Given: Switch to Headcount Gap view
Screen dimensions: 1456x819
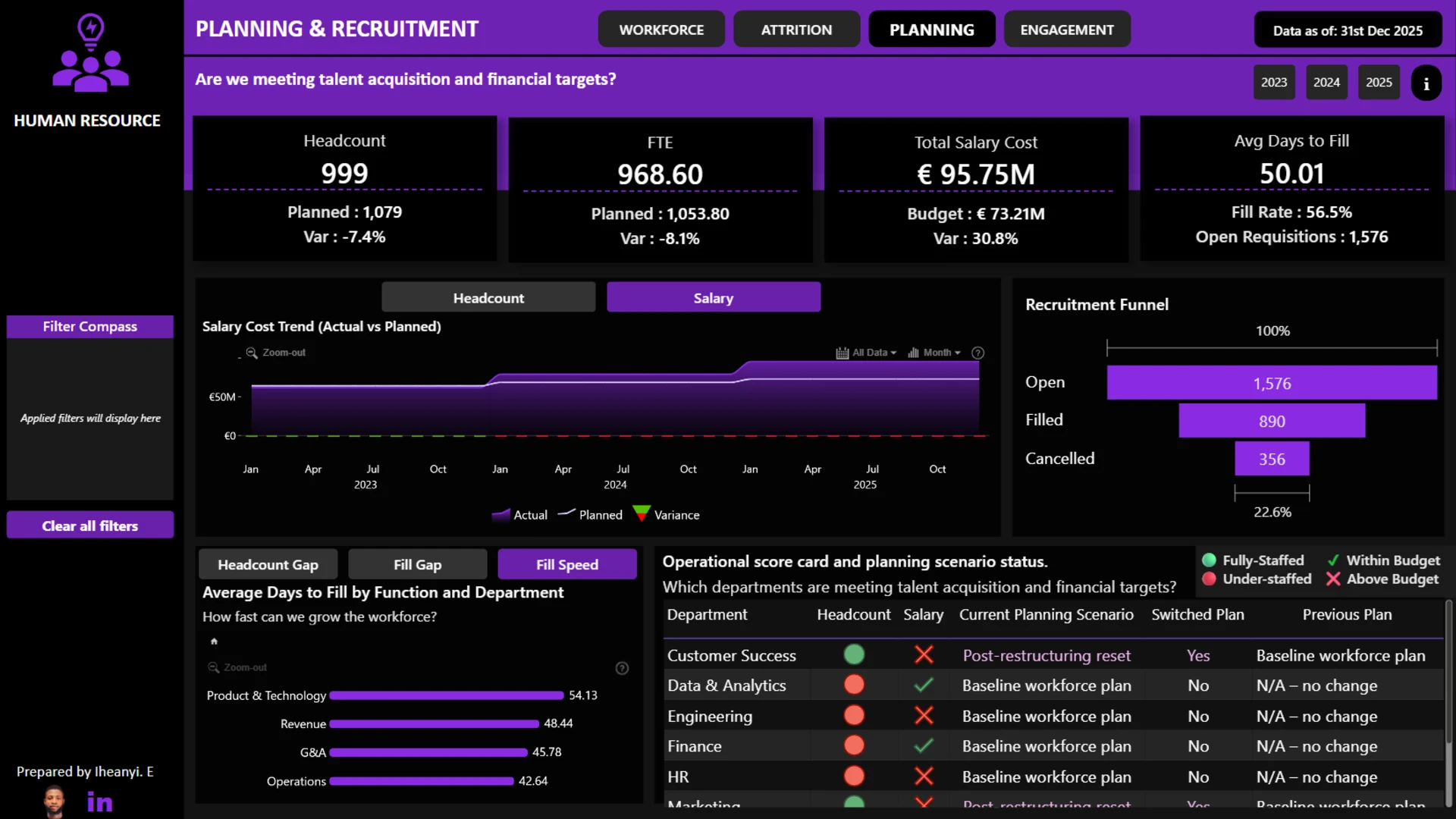Looking at the screenshot, I should 268,565.
